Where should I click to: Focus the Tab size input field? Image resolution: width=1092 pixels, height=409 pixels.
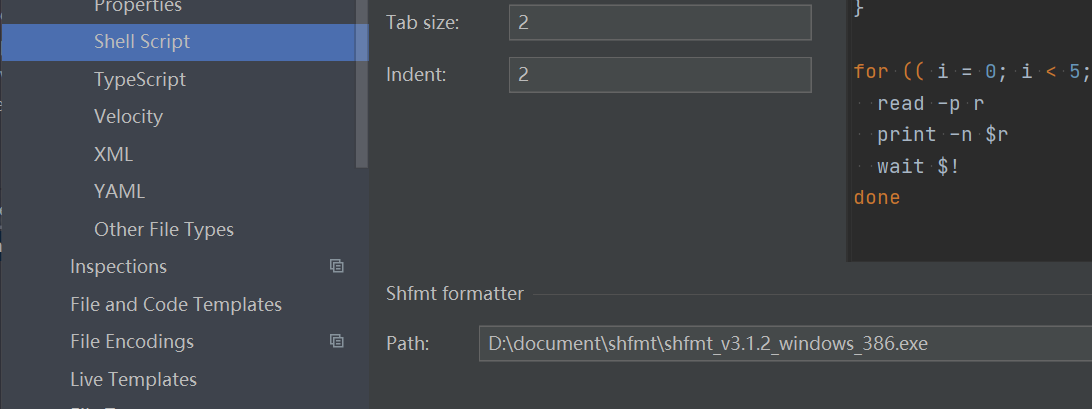659,23
